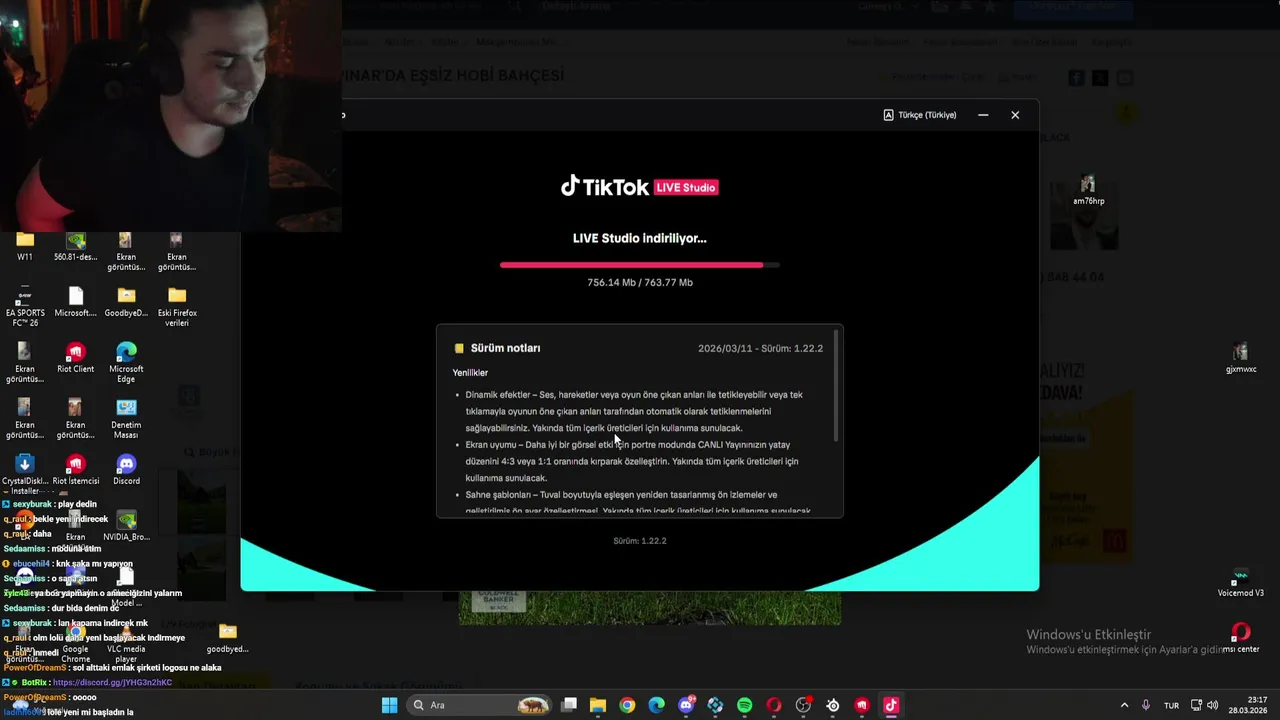1280x720 pixels.
Task: Open the GoodbyeD... folder icon
Action: click(126, 302)
